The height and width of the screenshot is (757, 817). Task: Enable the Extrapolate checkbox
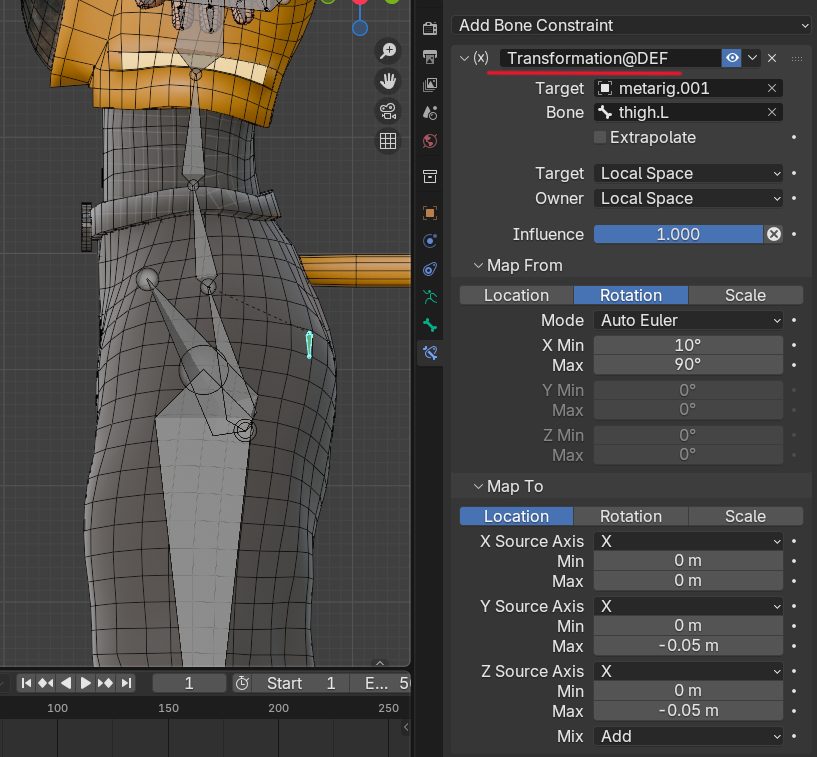600,137
